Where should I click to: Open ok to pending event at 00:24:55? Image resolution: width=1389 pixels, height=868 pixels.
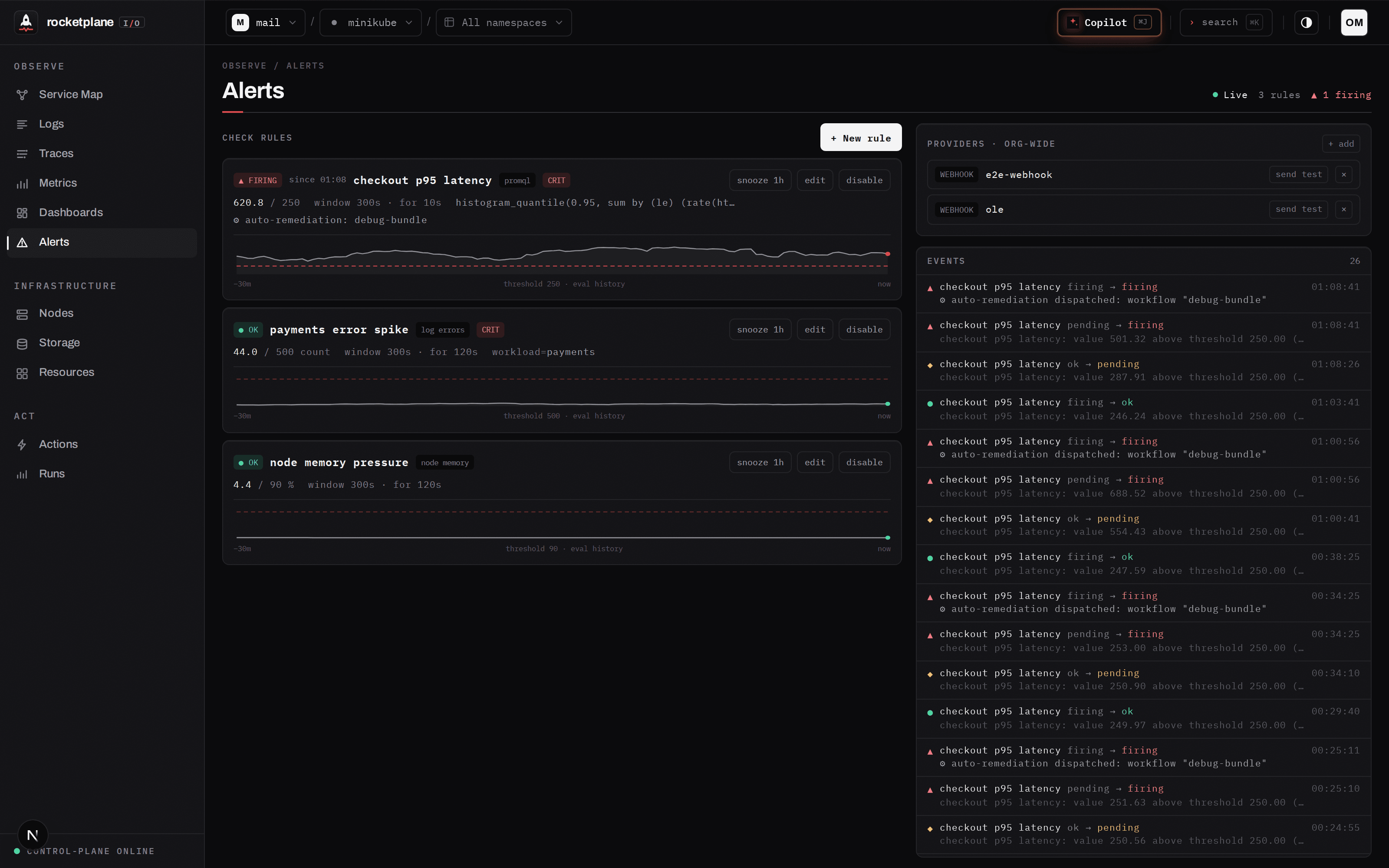tap(1143, 834)
